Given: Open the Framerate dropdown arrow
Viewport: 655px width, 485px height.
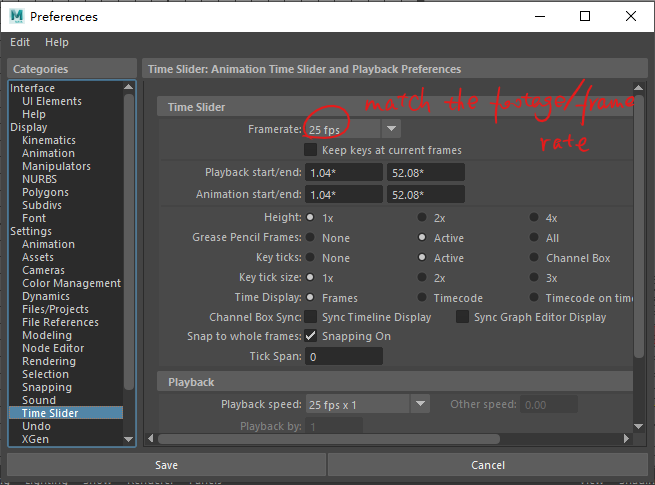Looking at the screenshot, I should tap(391, 129).
